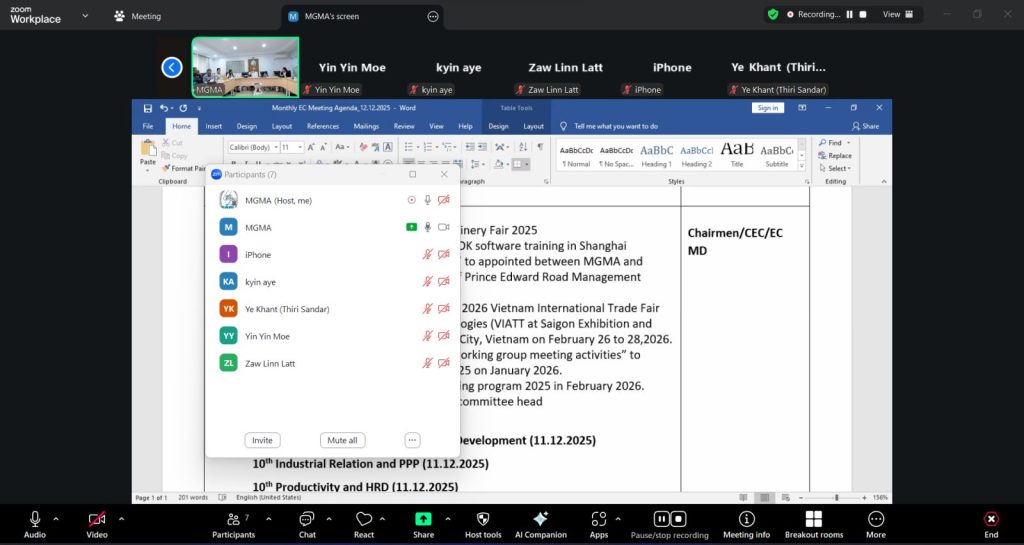This screenshot has width=1024, height=545.
Task: Launch the AI Companion
Action: coord(540,519)
